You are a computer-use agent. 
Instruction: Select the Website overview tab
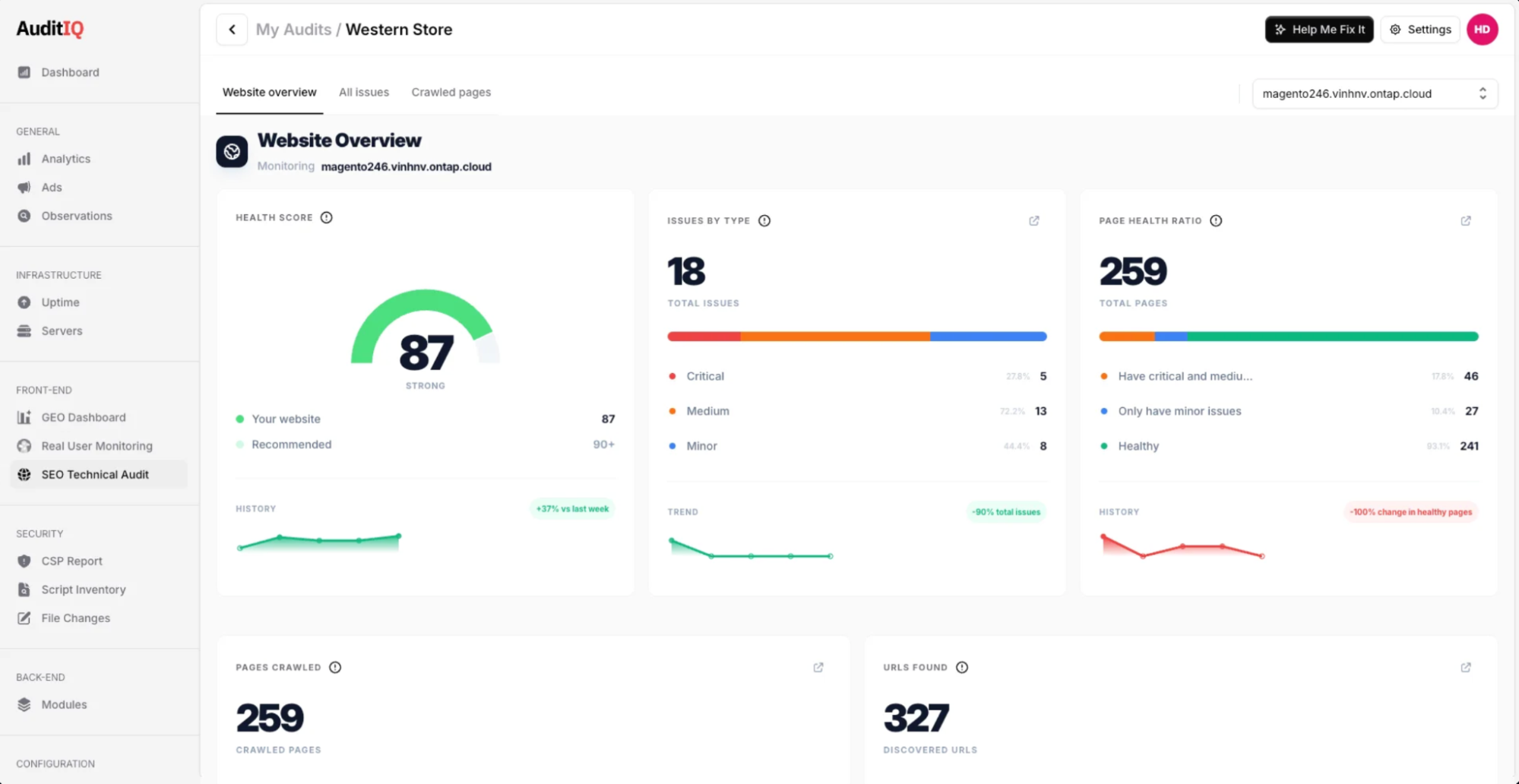270,92
